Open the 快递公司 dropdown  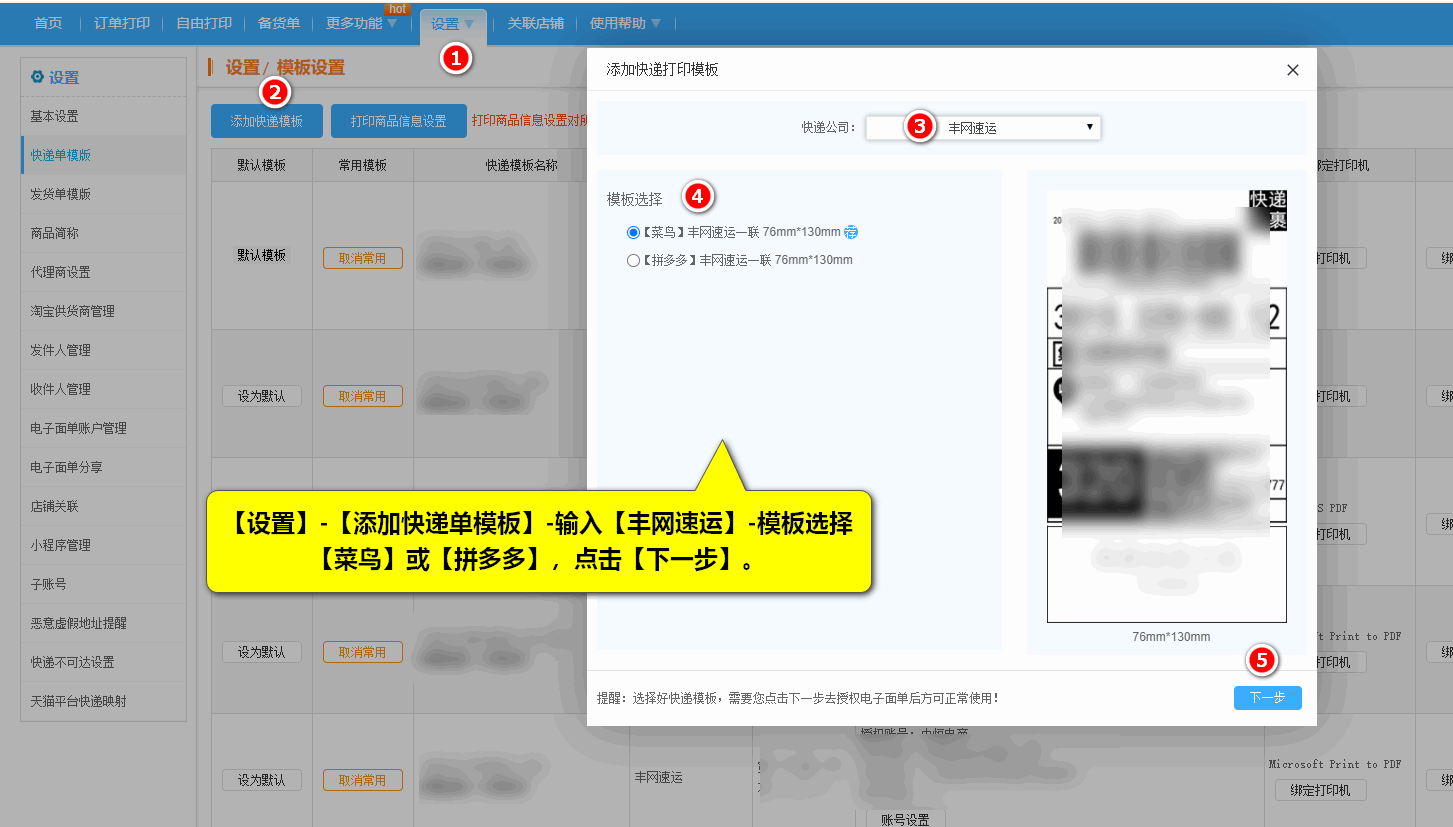983,128
